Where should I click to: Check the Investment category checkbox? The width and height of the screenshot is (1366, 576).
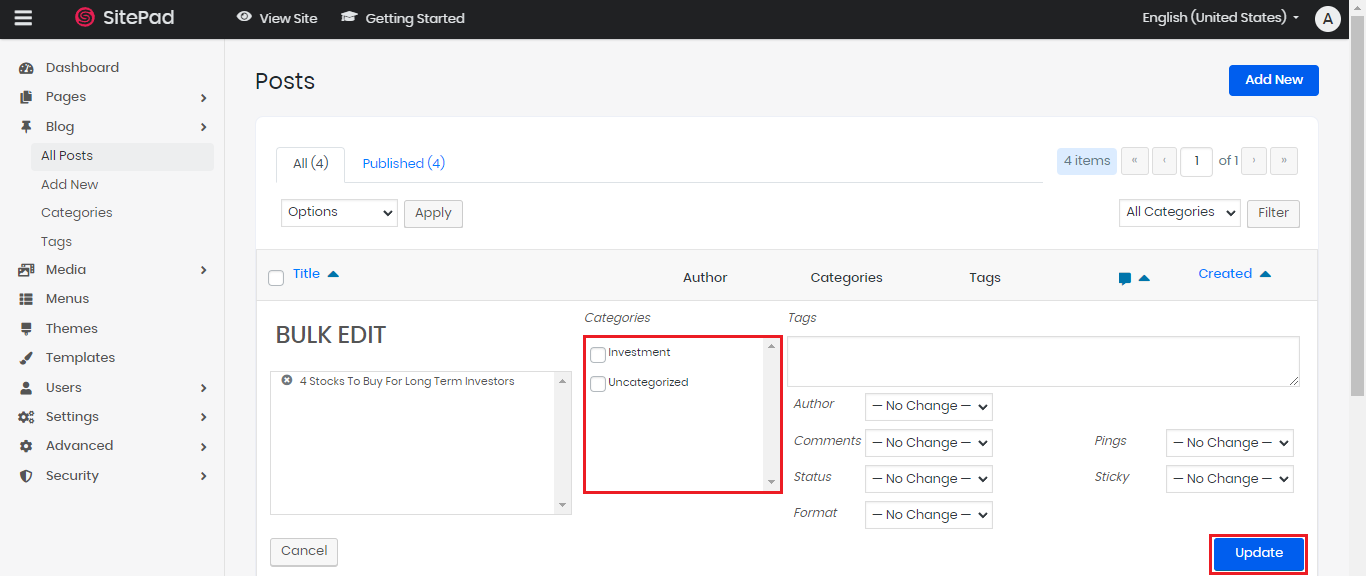[598, 354]
